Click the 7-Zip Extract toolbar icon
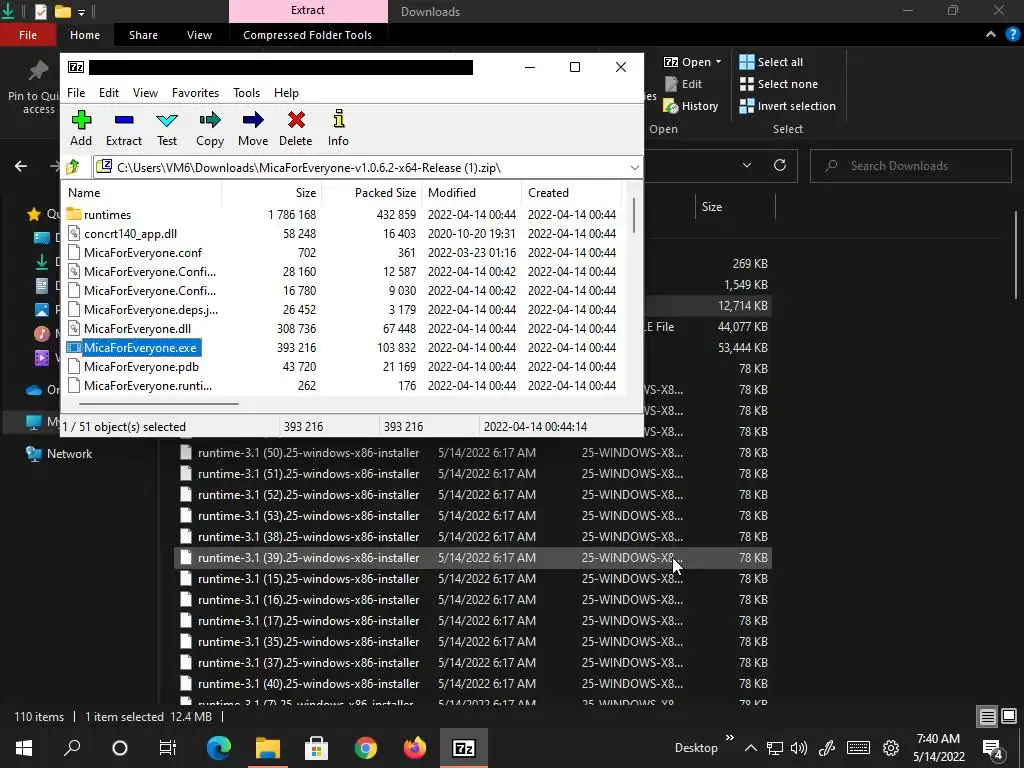Image resolution: width=1024 pixels, height=768 pixels. 123,120
